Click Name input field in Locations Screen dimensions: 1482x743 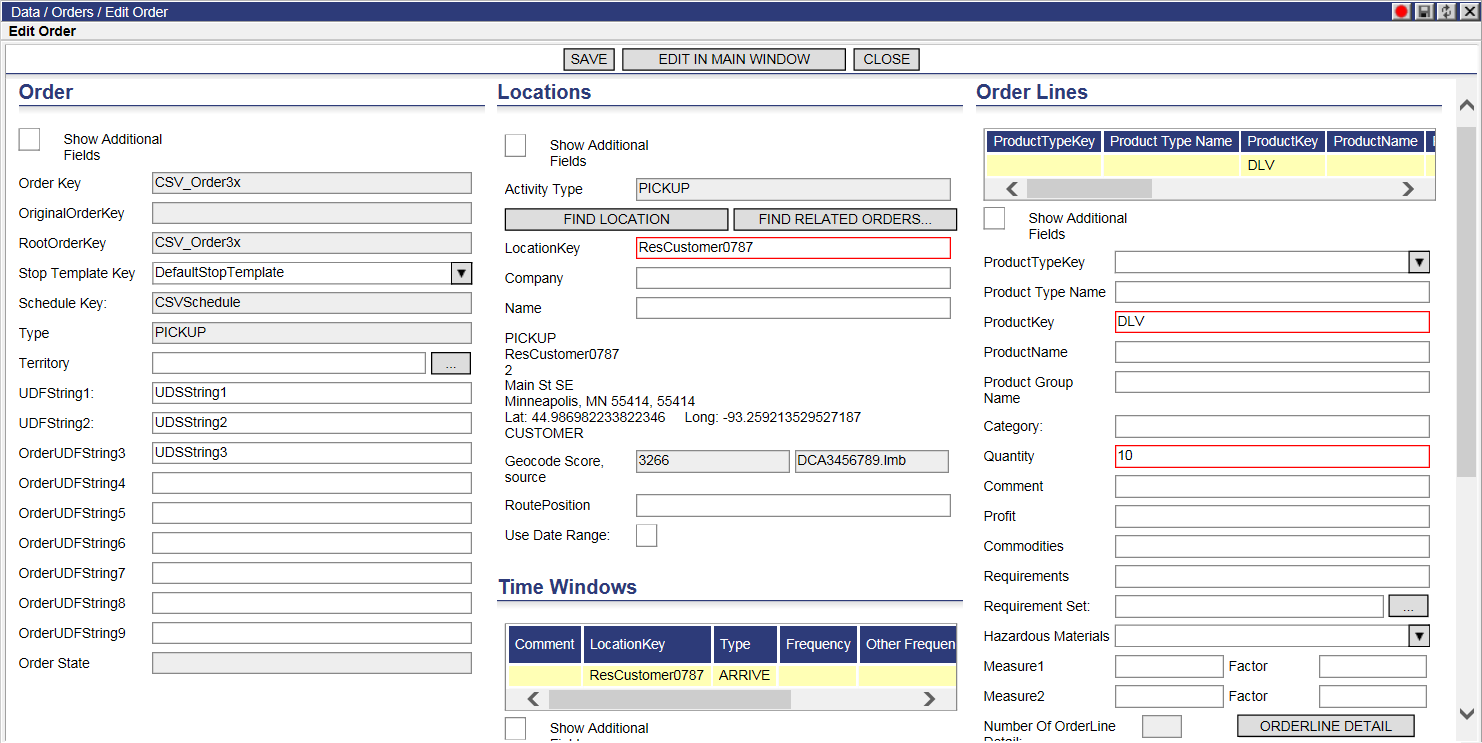point(793,308)
